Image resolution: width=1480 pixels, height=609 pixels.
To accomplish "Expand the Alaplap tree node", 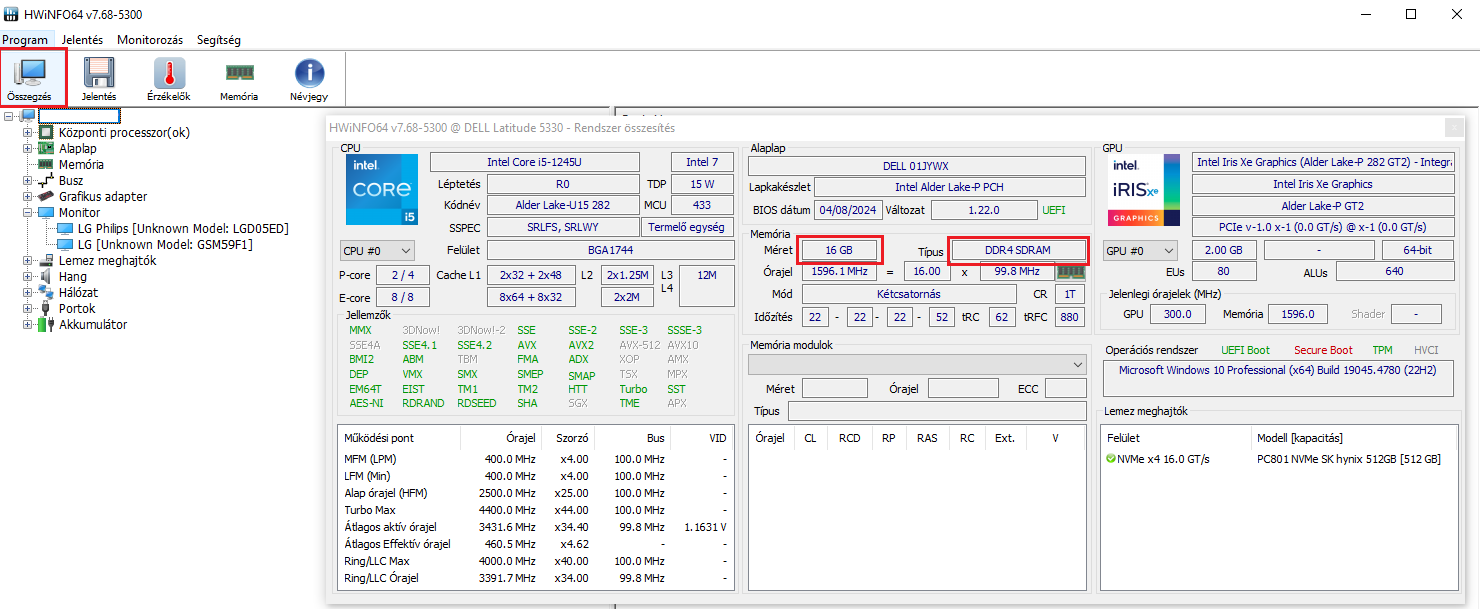I will coord(29,148).
